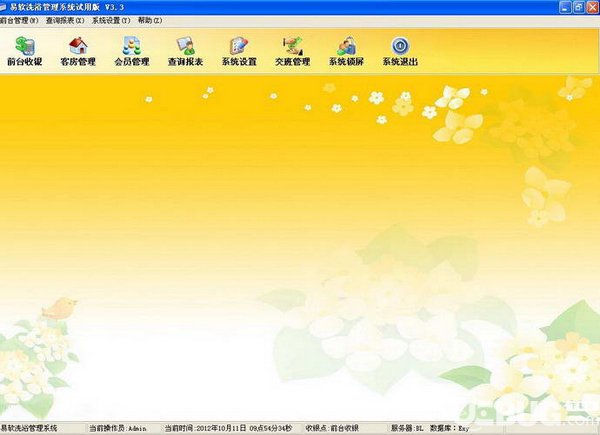This screenshot has height=435, width=600.
Task: Click the app icon in title bar
Action: point(3,7)
